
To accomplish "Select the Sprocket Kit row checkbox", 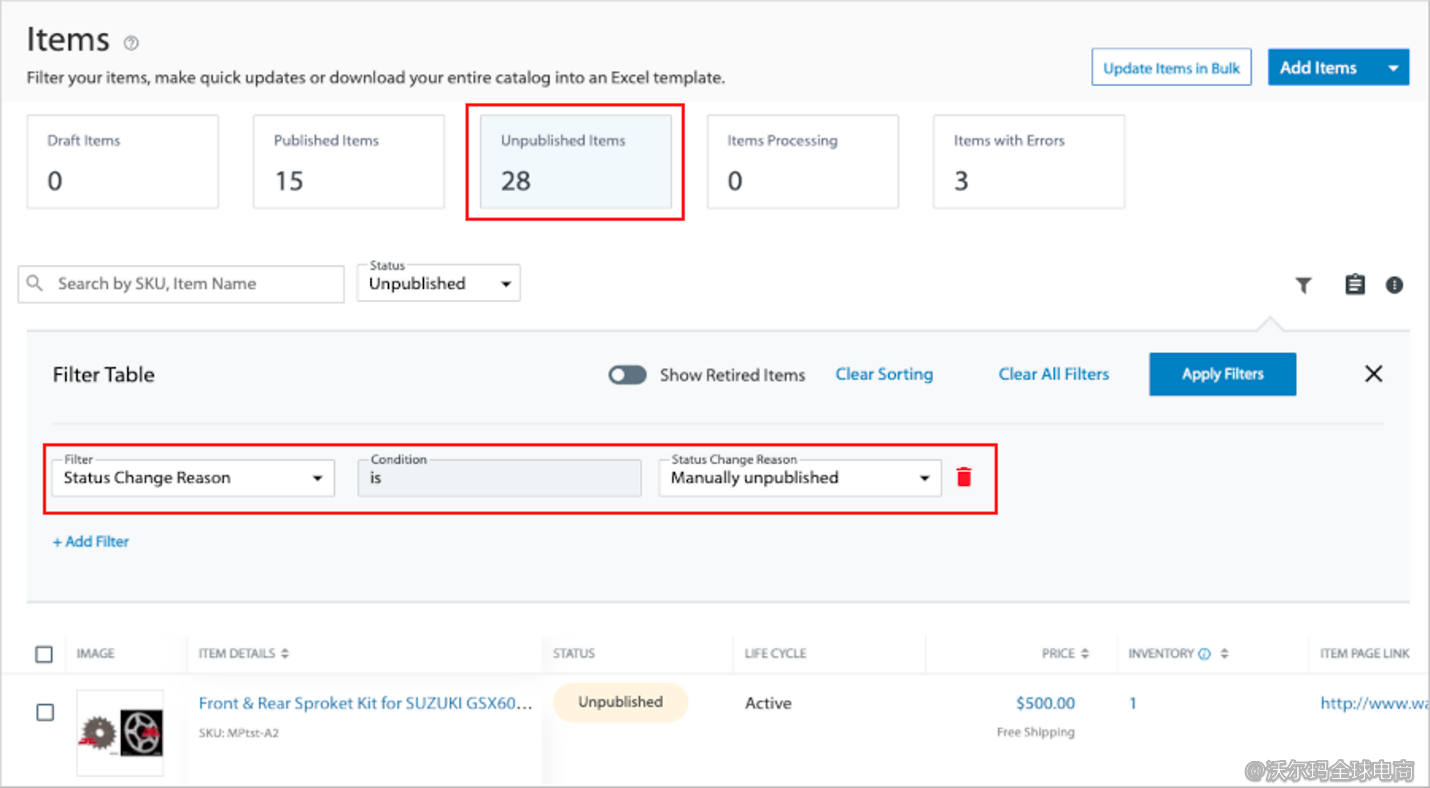I will tap(45, 713).
